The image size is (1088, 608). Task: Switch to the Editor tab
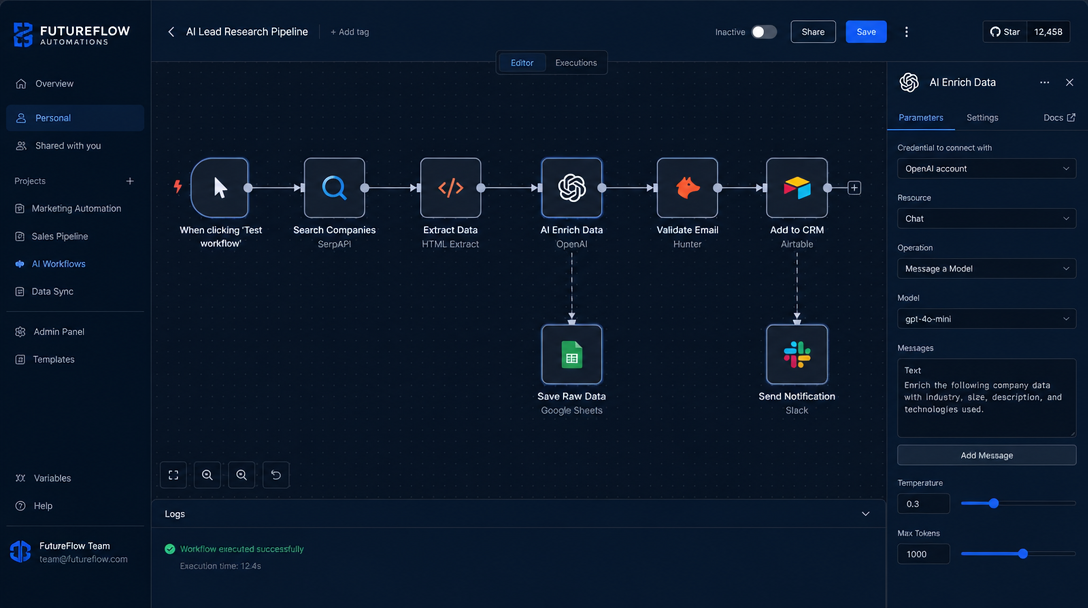point(522,62)
